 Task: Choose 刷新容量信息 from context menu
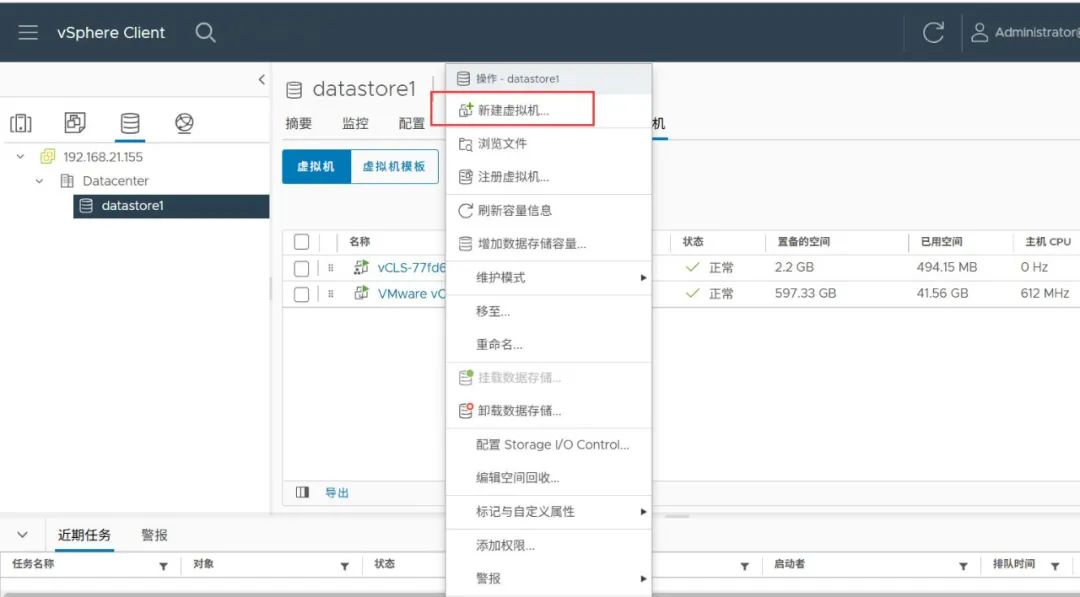pyautogui.click(x=548, y=211)
